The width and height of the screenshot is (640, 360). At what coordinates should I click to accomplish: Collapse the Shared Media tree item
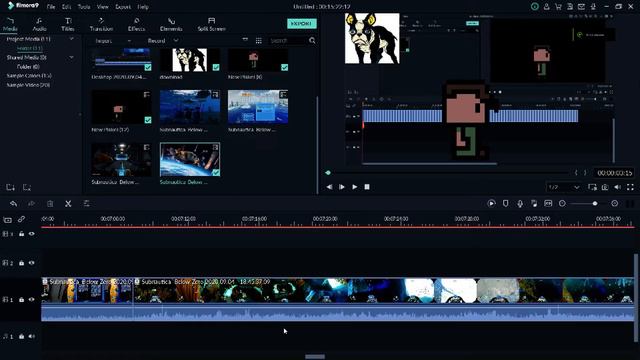click(71, 58)
